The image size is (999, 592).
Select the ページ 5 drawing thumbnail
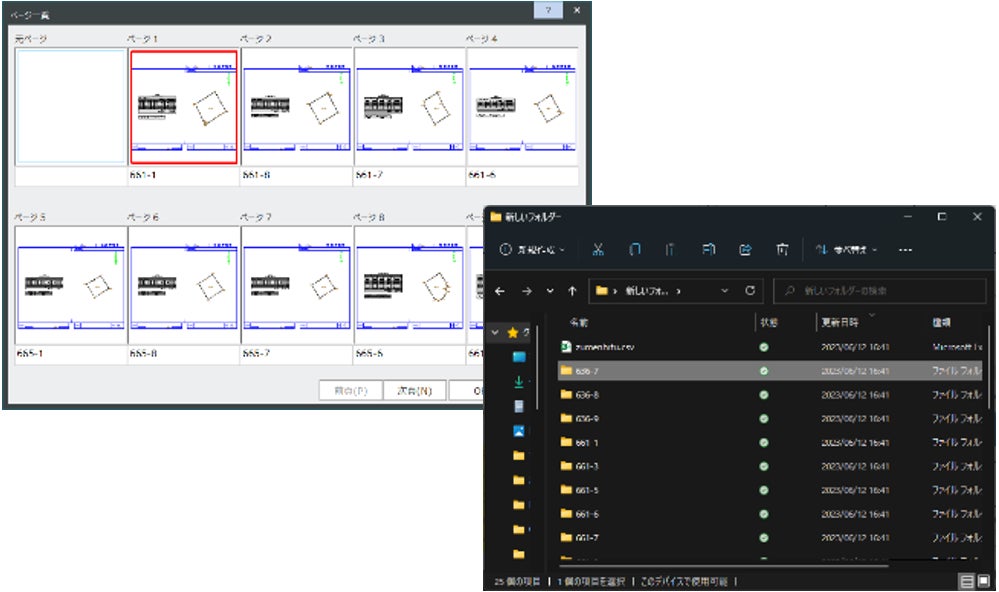tap(71, 285)
